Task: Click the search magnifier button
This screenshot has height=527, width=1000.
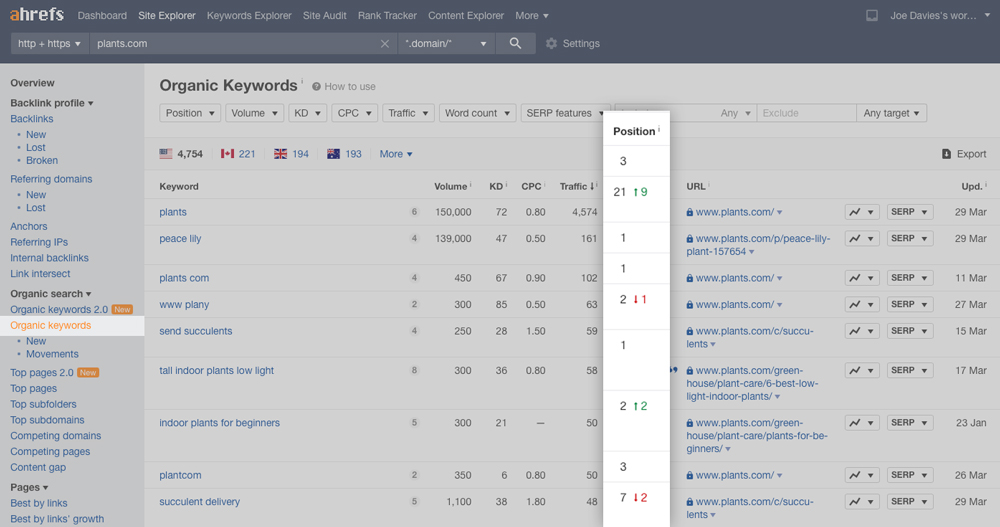Action: (x=515, y=43)
